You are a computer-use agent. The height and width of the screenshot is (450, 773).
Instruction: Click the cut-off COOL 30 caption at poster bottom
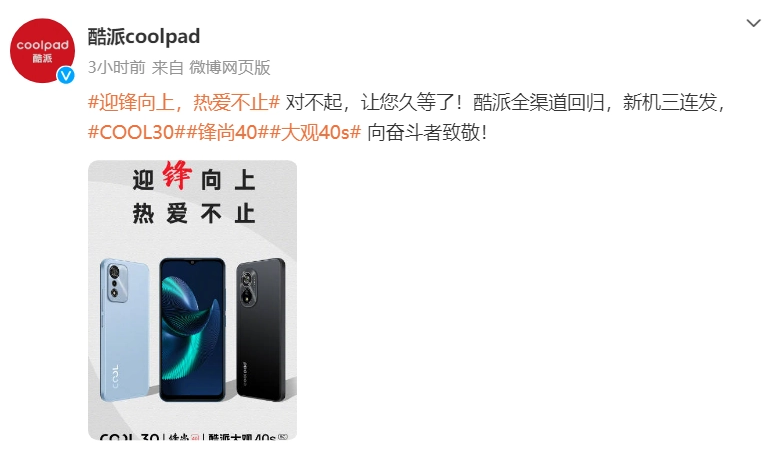(x=129, y=437)
